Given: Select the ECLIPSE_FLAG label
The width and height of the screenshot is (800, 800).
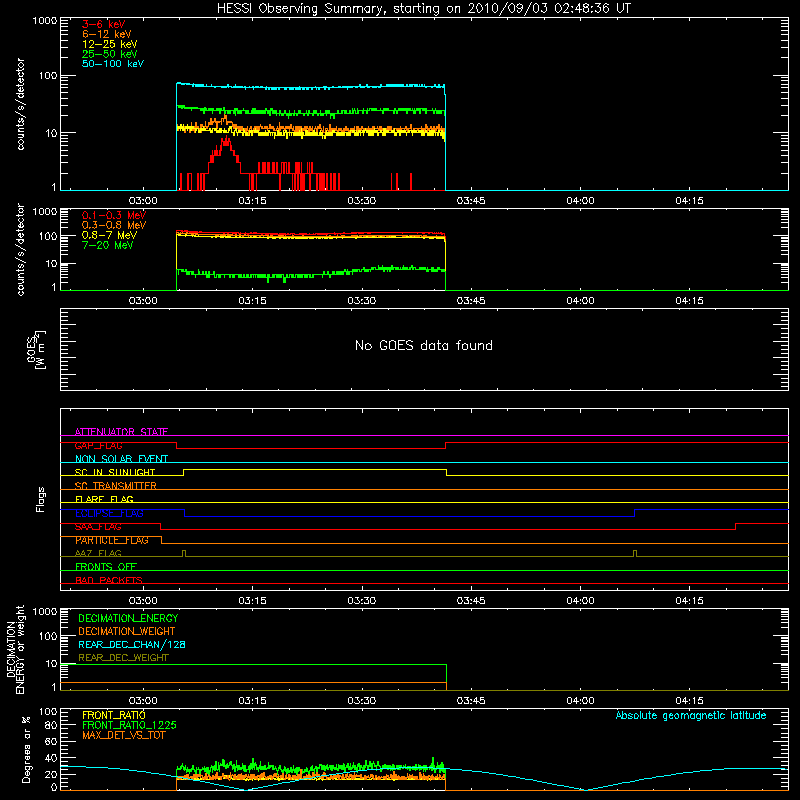Looking at the screenshot, I should 109,513.
